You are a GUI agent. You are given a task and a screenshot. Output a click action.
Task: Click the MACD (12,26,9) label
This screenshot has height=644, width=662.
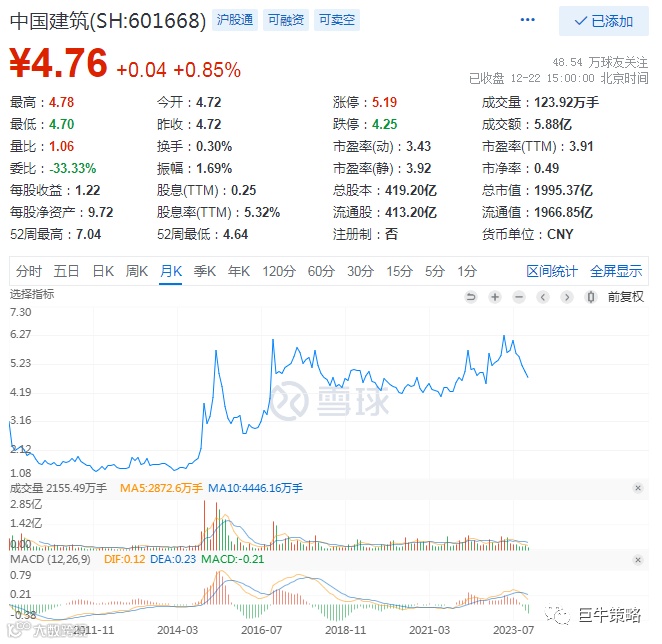(50, 559)
